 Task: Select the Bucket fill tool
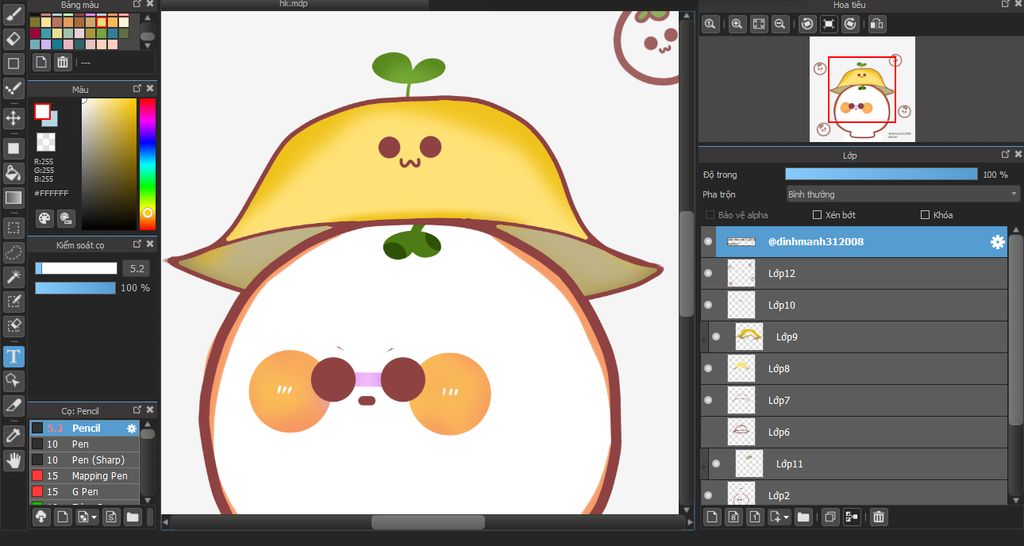(14, 173)
